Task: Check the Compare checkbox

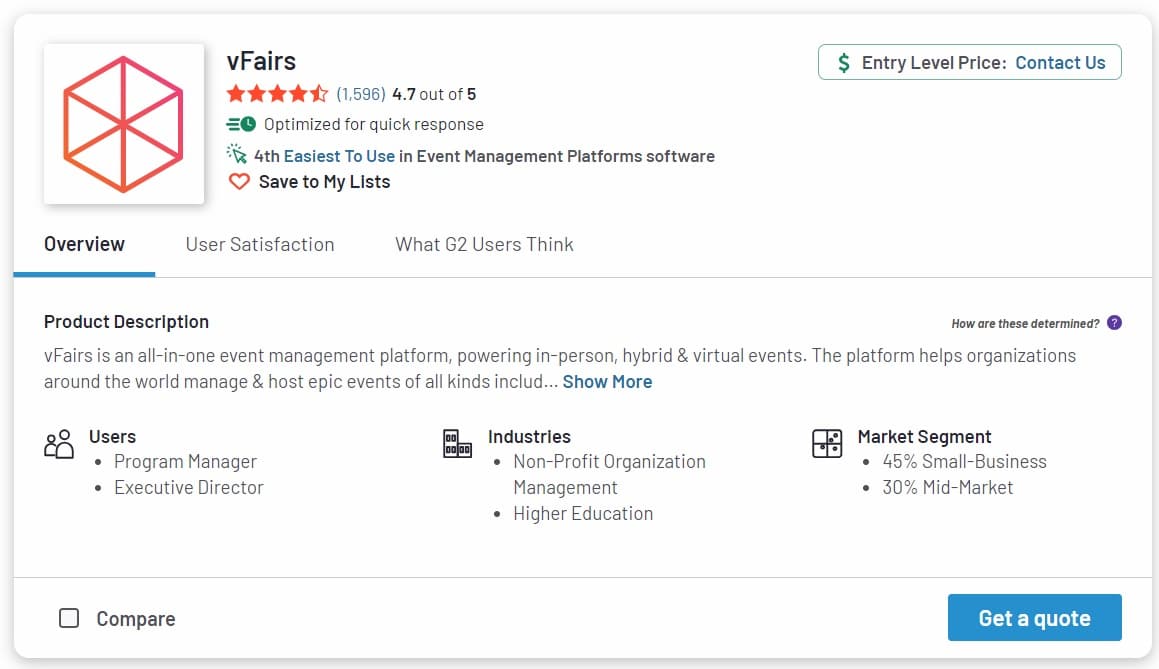Action: pyautogui.click(x=69, y=618)
